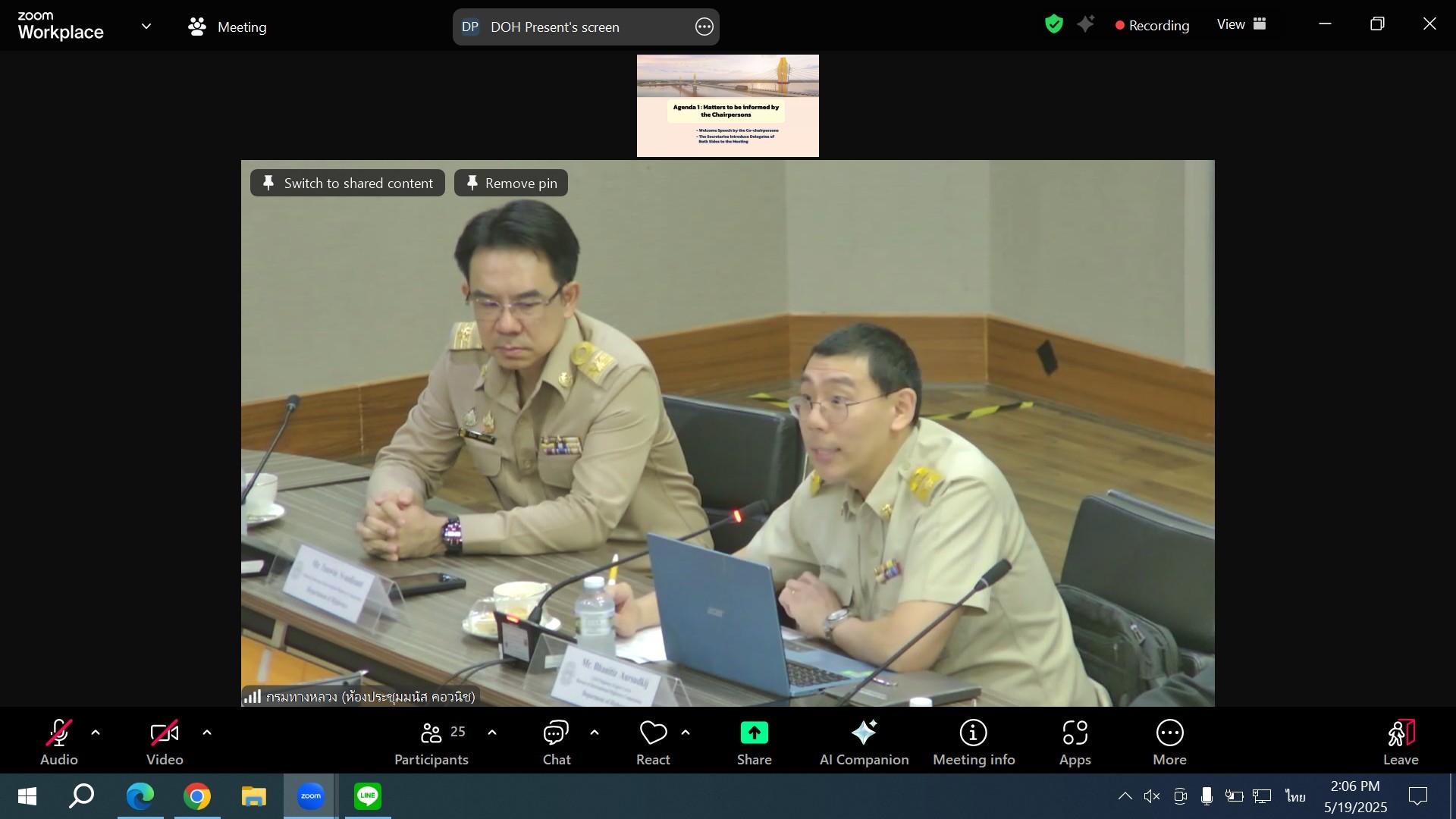Open Zoom Workplace dropdown chevron
The height and width of the screenshot is (819, 1456).
tap(146, 27)
